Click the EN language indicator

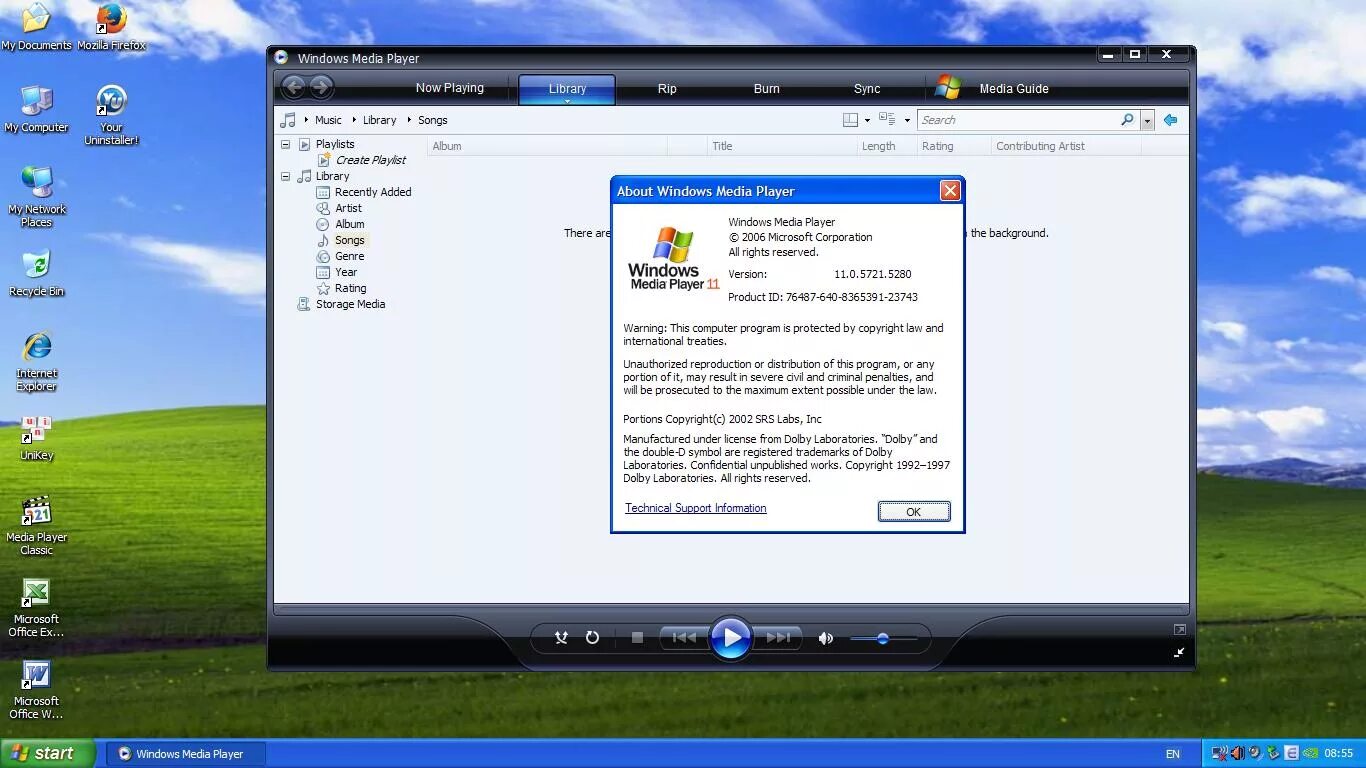(x=1172, y=754)
